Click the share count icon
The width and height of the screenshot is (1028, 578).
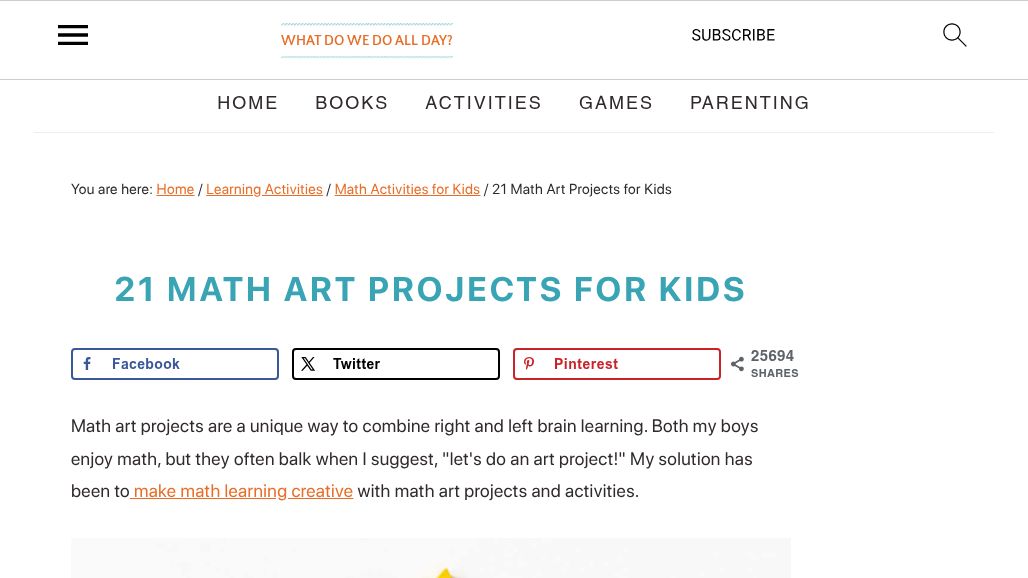click(737, 364)
